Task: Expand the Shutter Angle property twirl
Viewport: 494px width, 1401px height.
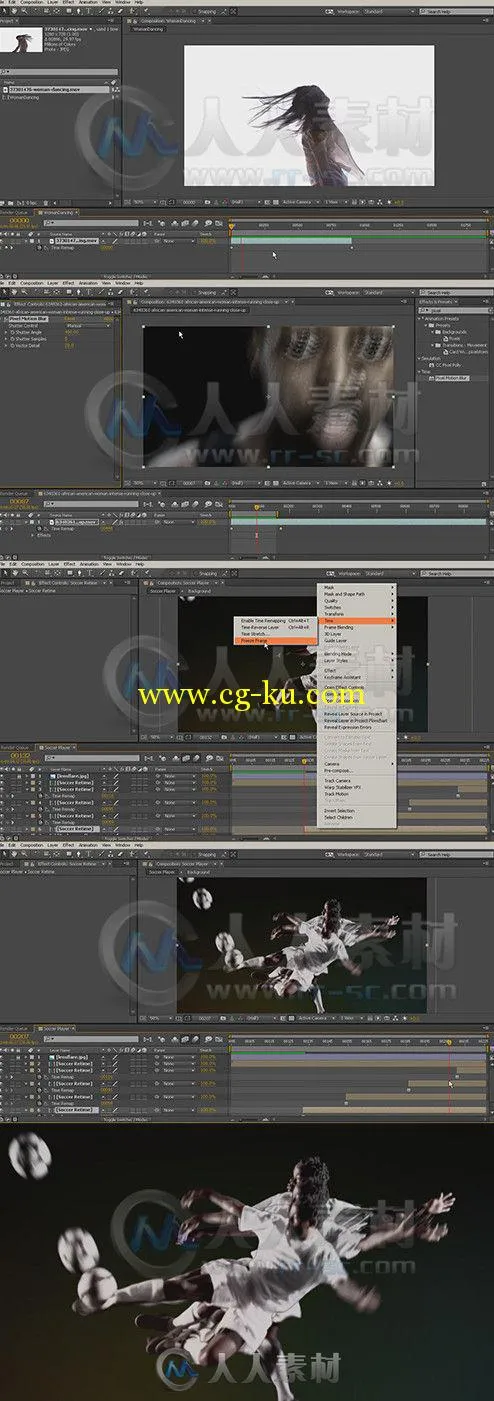Action: tap(4, 332)
